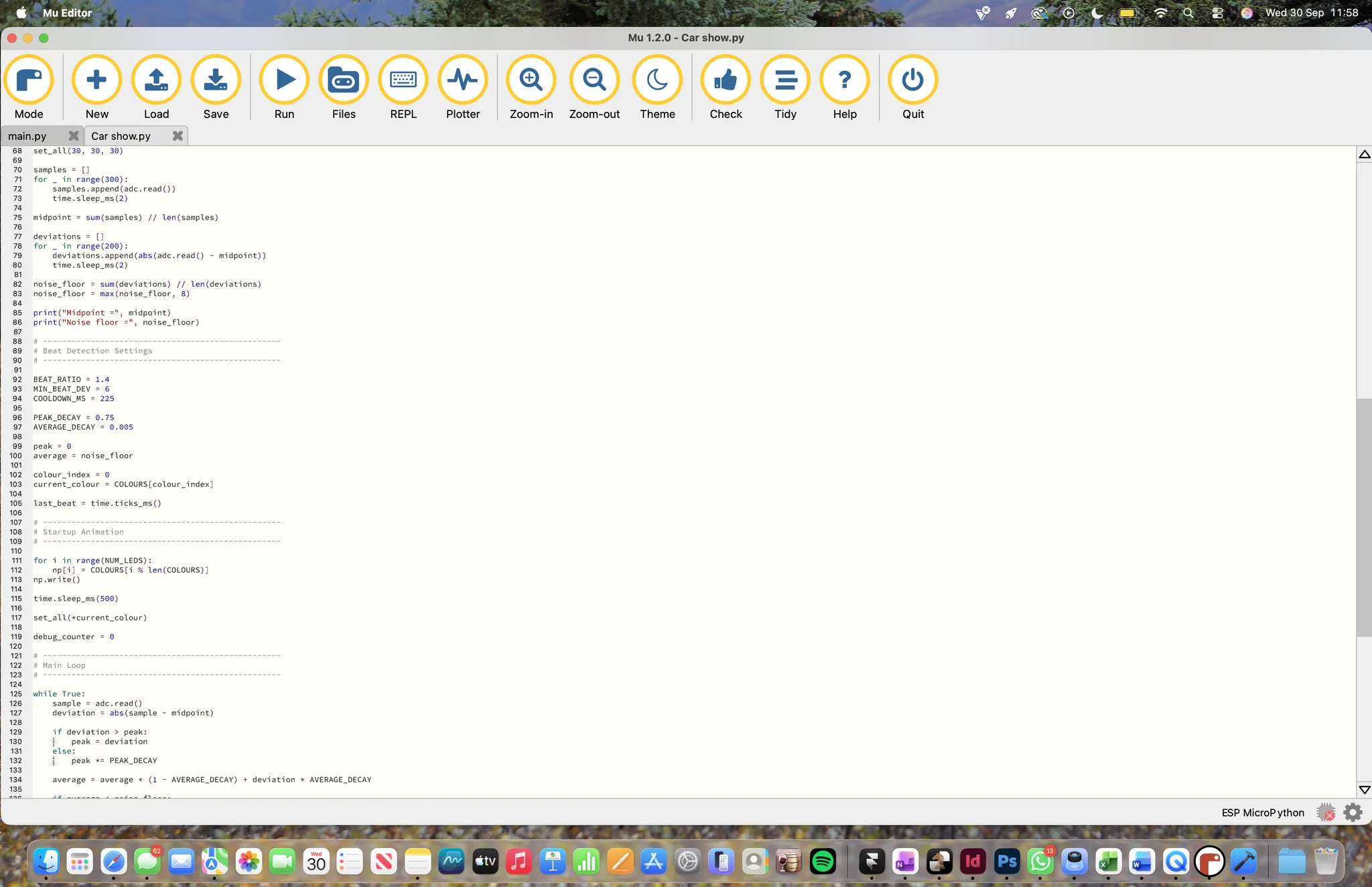
Task: Open Control Center in menu bar
Action: point(1217,13)
